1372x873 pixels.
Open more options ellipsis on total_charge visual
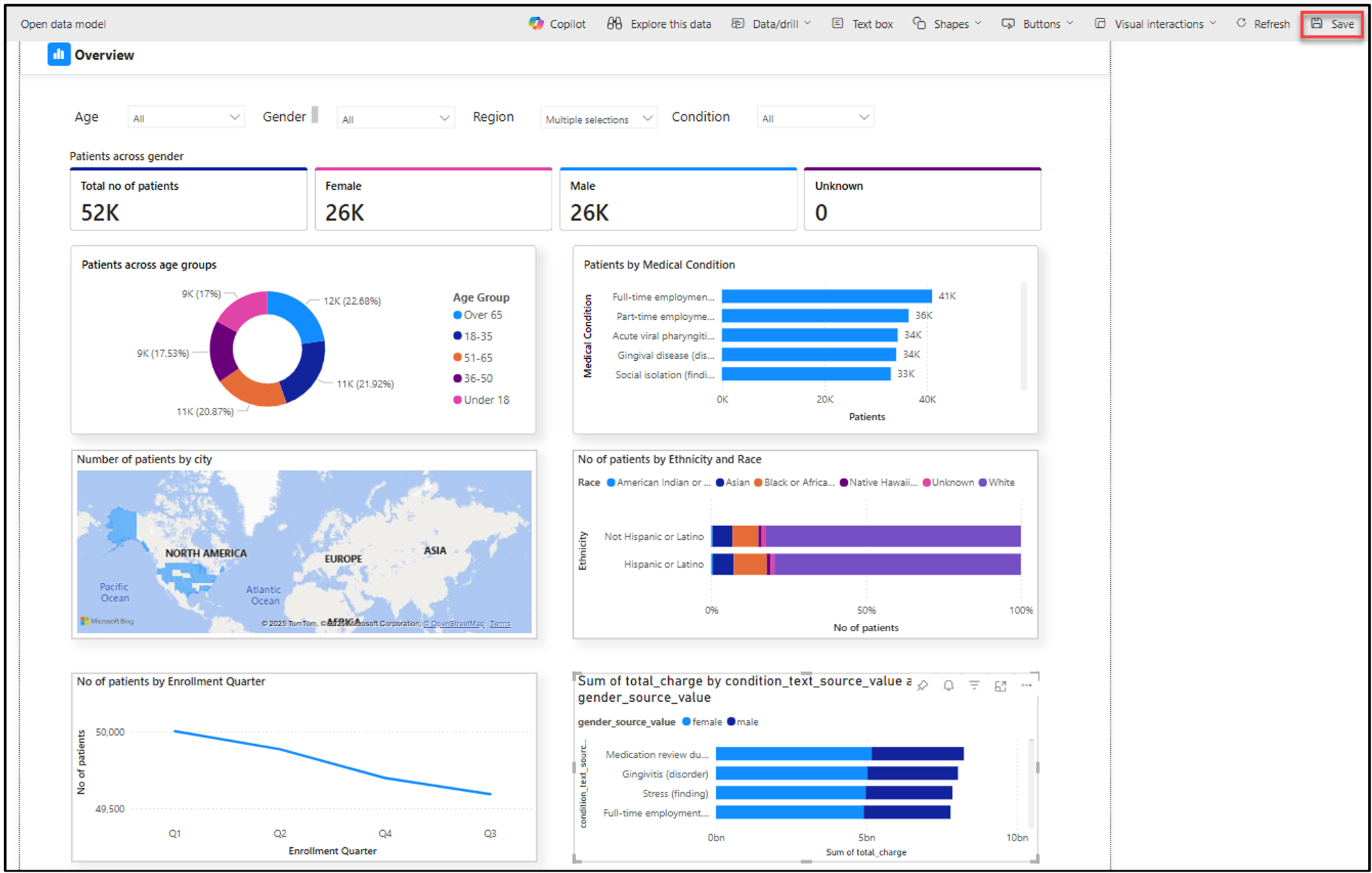[1026, 685]
